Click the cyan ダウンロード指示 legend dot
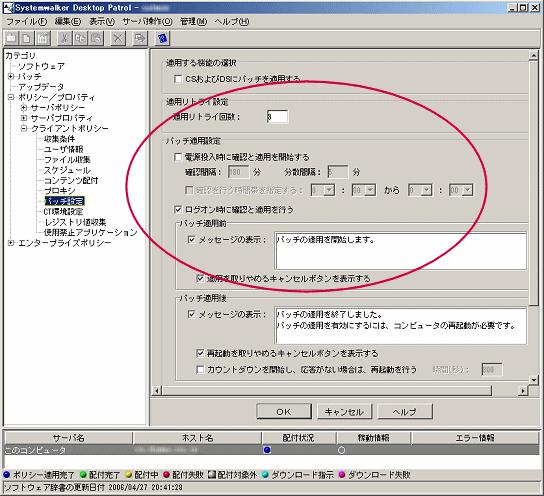Screen dimensions: 544x496 point(265,474)
